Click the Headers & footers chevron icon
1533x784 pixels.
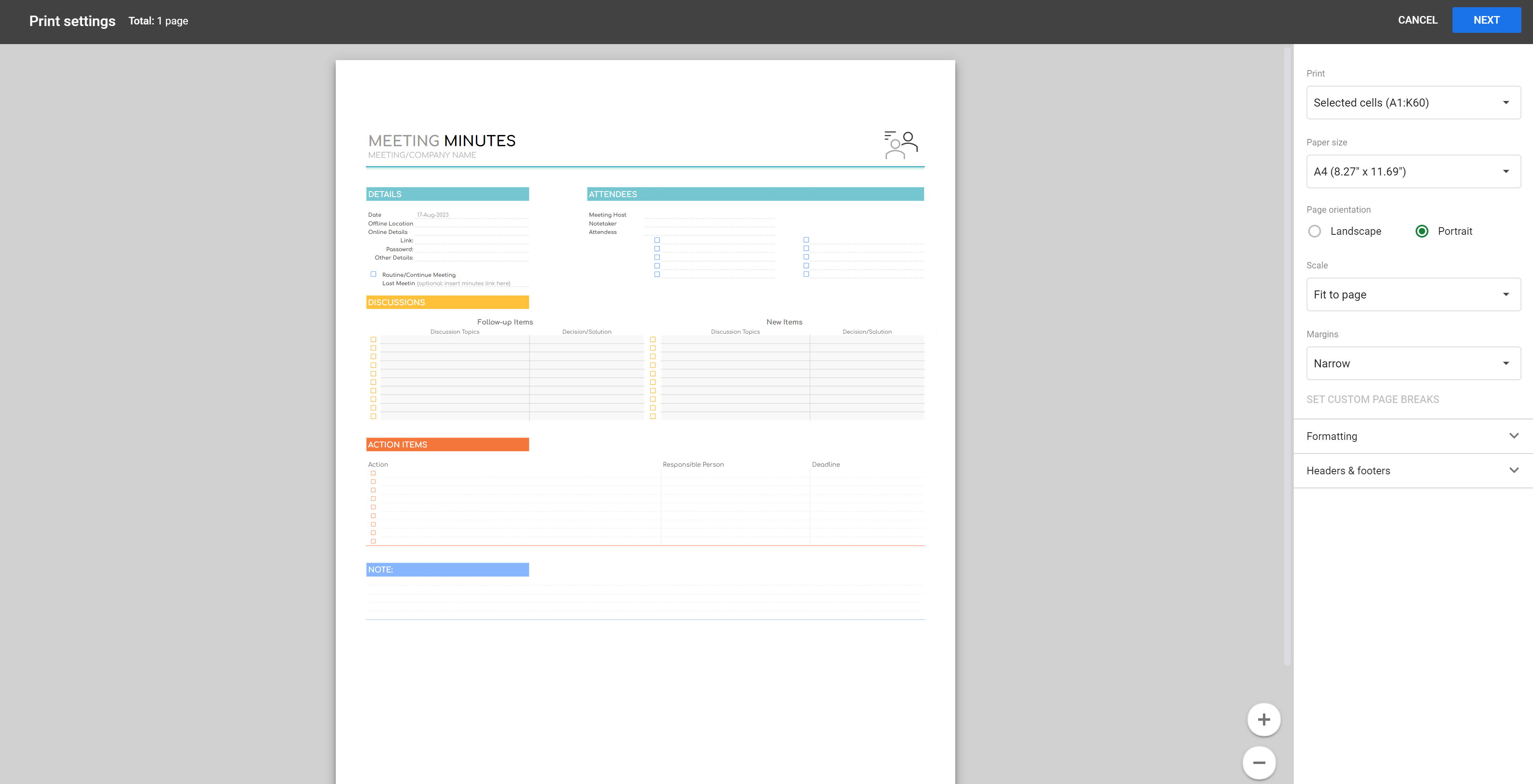1513,470
